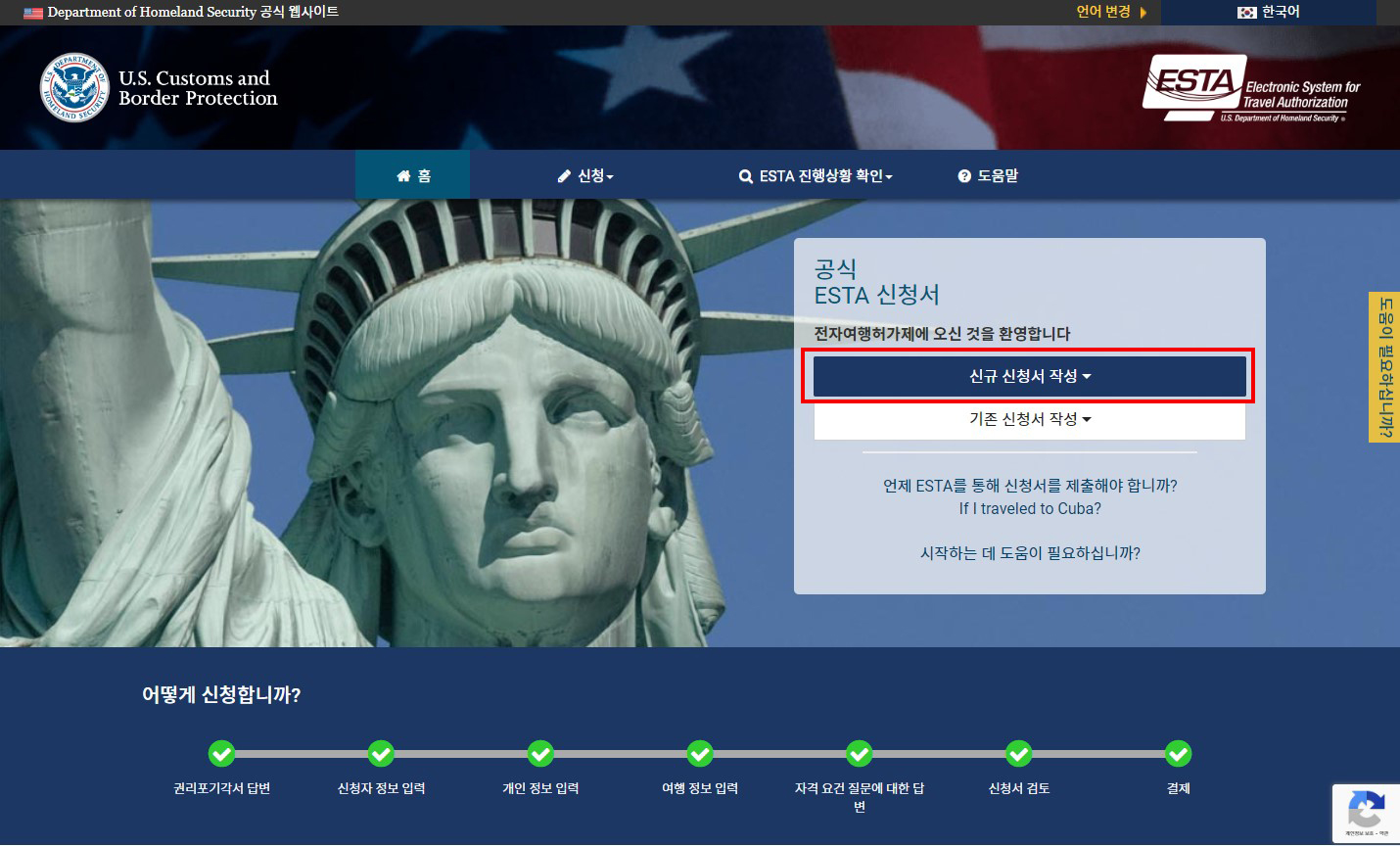Image resolution: width=1400 pixels, height=846 pixels.
Task: Click the pencil icon beside 신청
Action: coord(564,176)
